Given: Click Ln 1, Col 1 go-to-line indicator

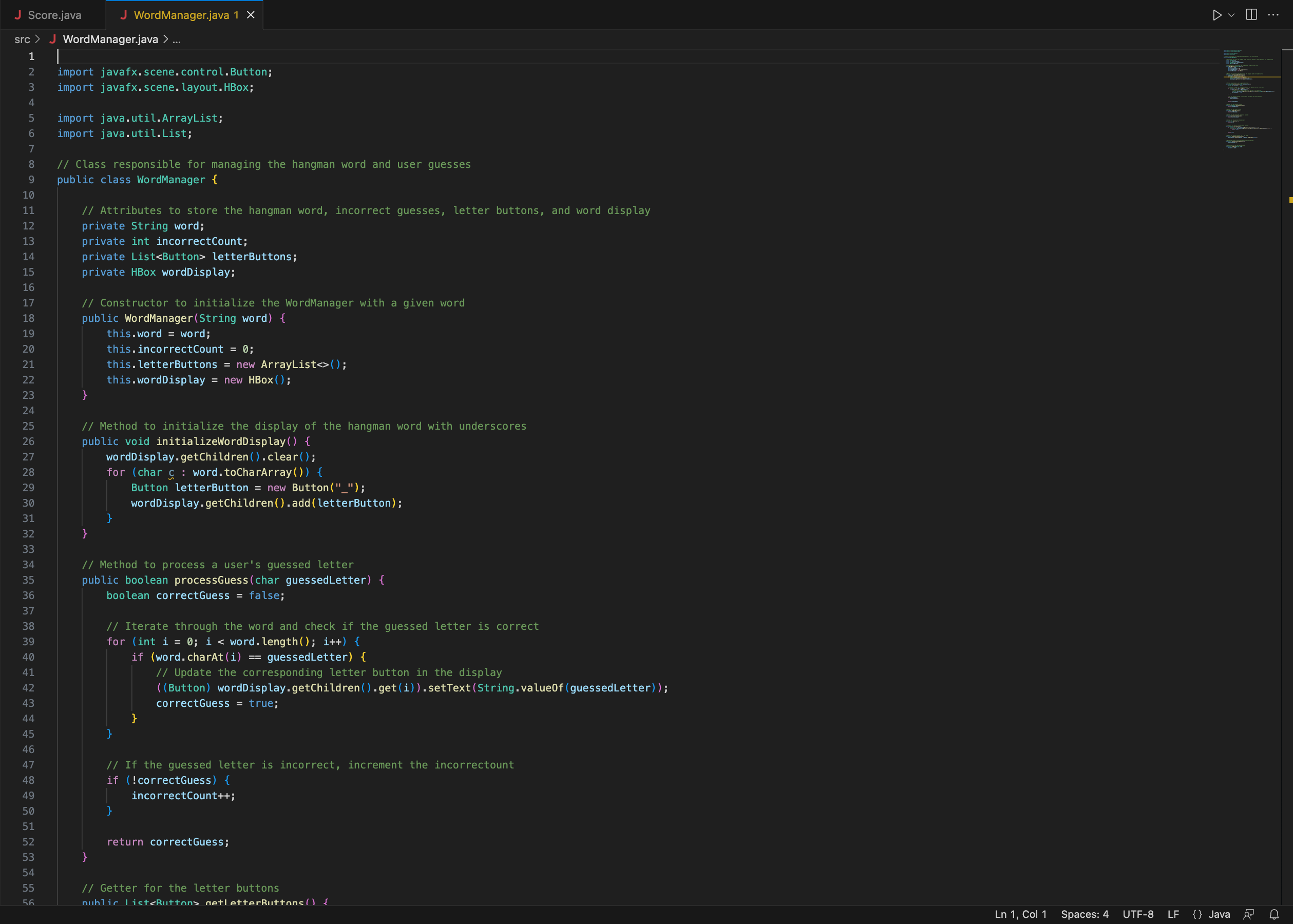Looking at the screenshot, I should pos(1020,914).
